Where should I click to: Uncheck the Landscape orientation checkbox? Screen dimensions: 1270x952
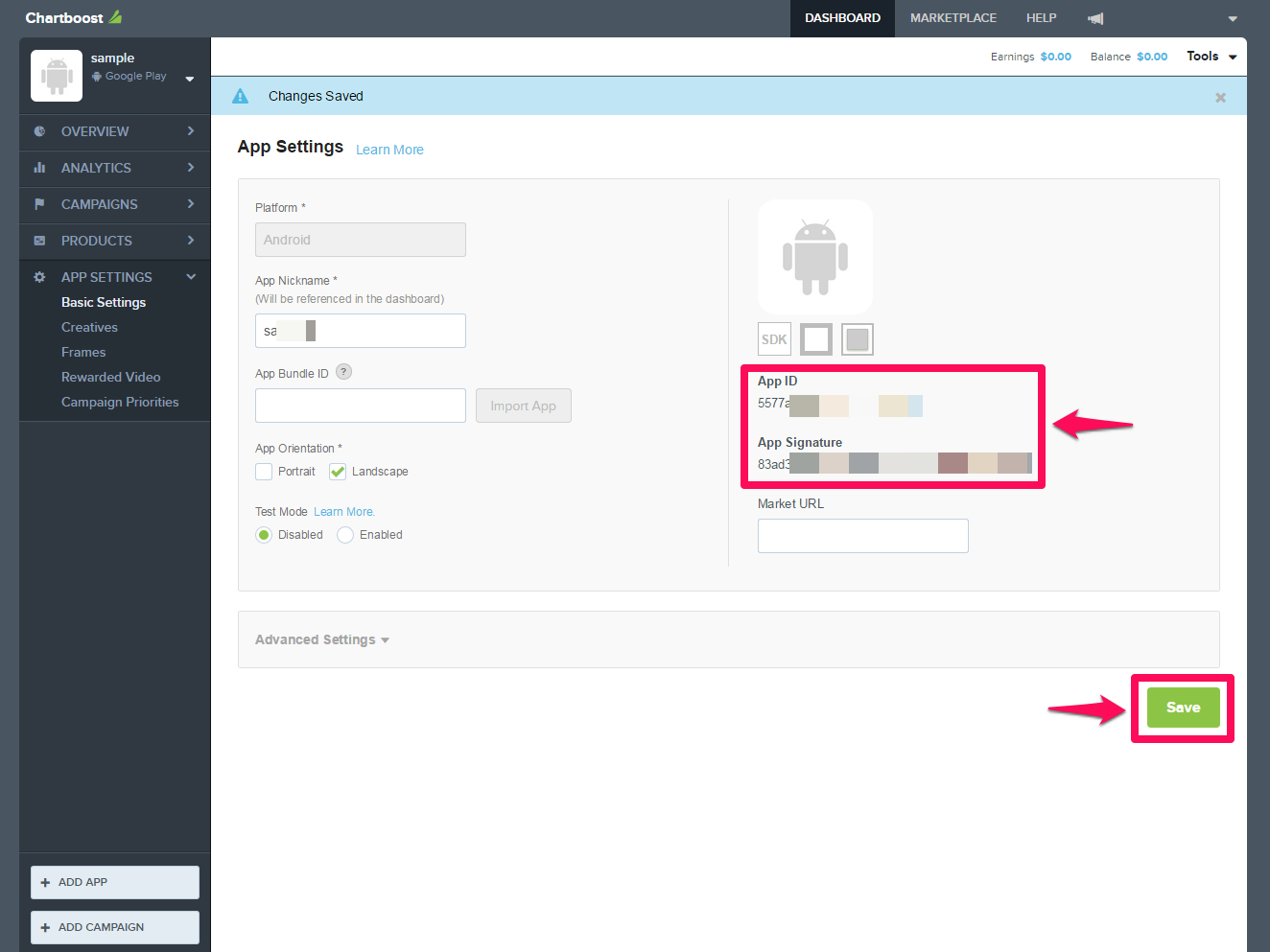[x=338, y=471]
